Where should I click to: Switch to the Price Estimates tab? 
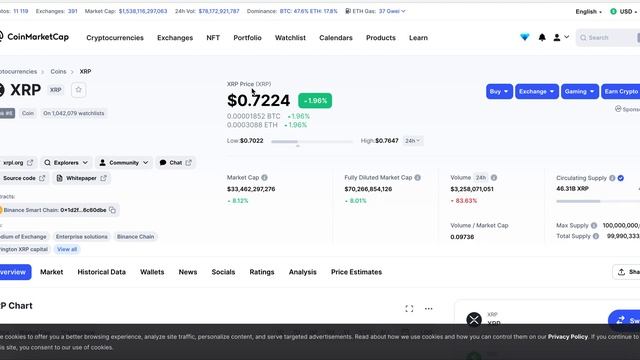pyautogui.click(x=356, y=272)
